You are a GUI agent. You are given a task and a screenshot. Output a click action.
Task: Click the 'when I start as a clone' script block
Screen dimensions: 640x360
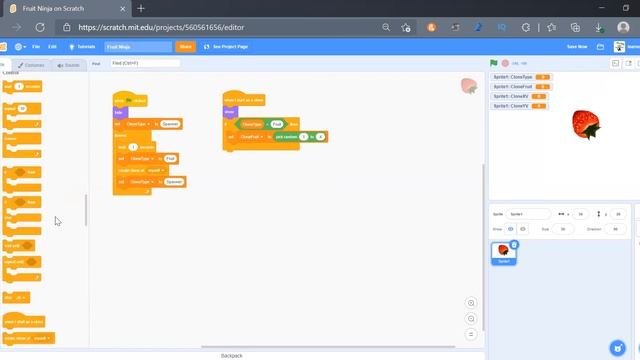[244, 99]
